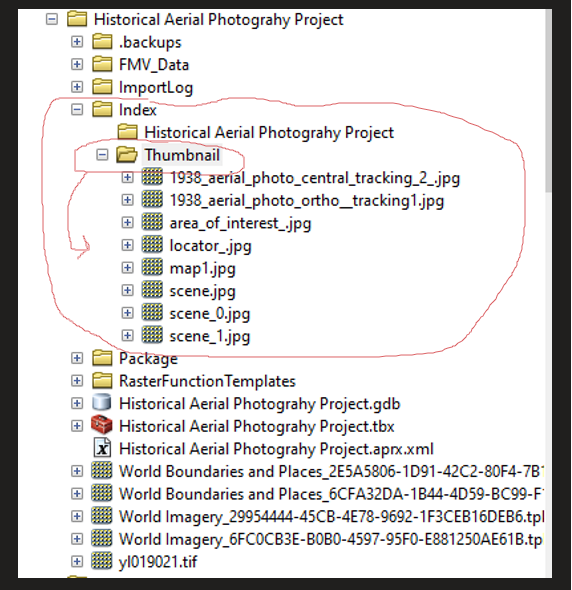Expand scene_1.jpg raster
Screen dimensions: 572x590
pos(127,335)
